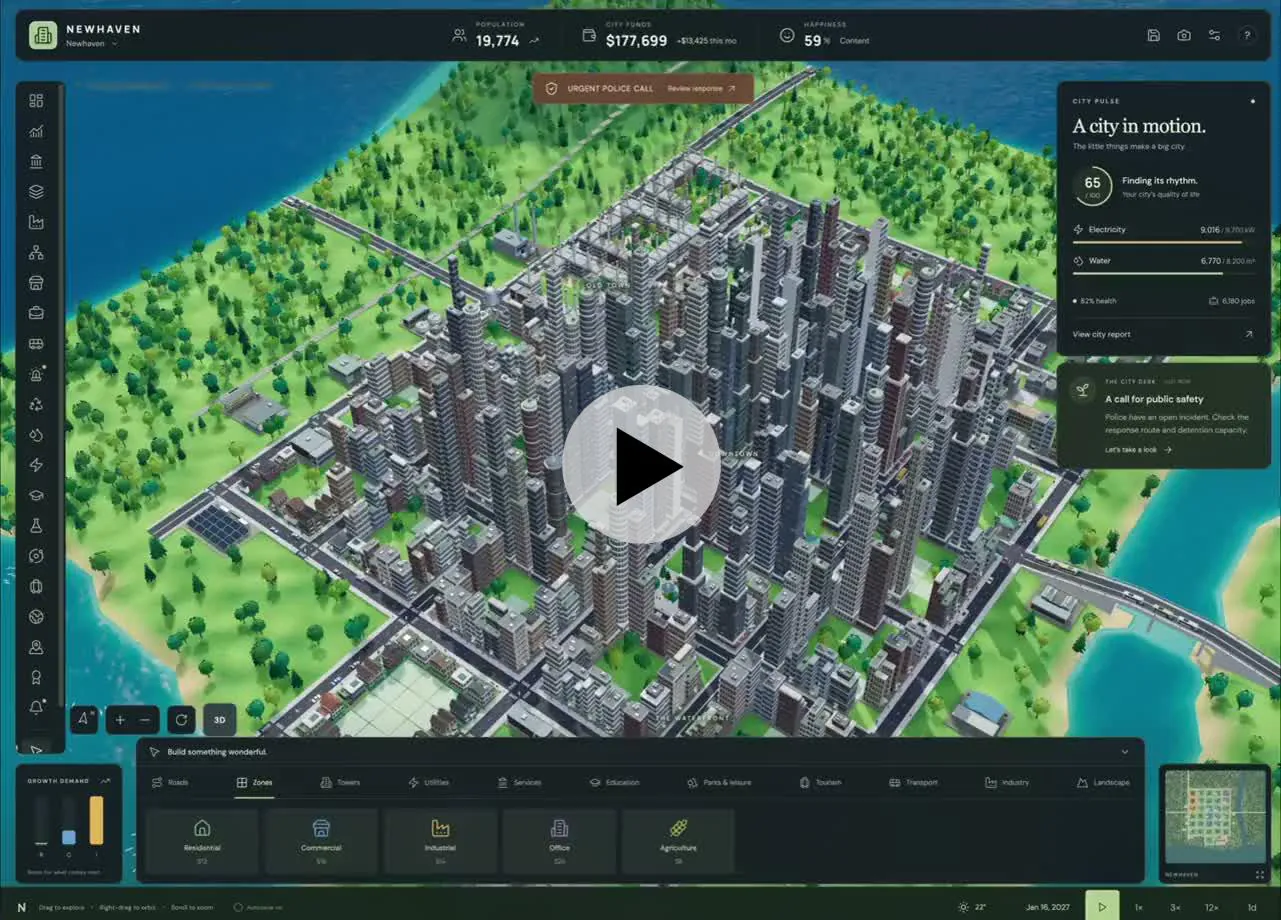Open the dashboard grid icon in left sidebar
The height and width of the screenshot is (920, 1281).
click(36, 101)
